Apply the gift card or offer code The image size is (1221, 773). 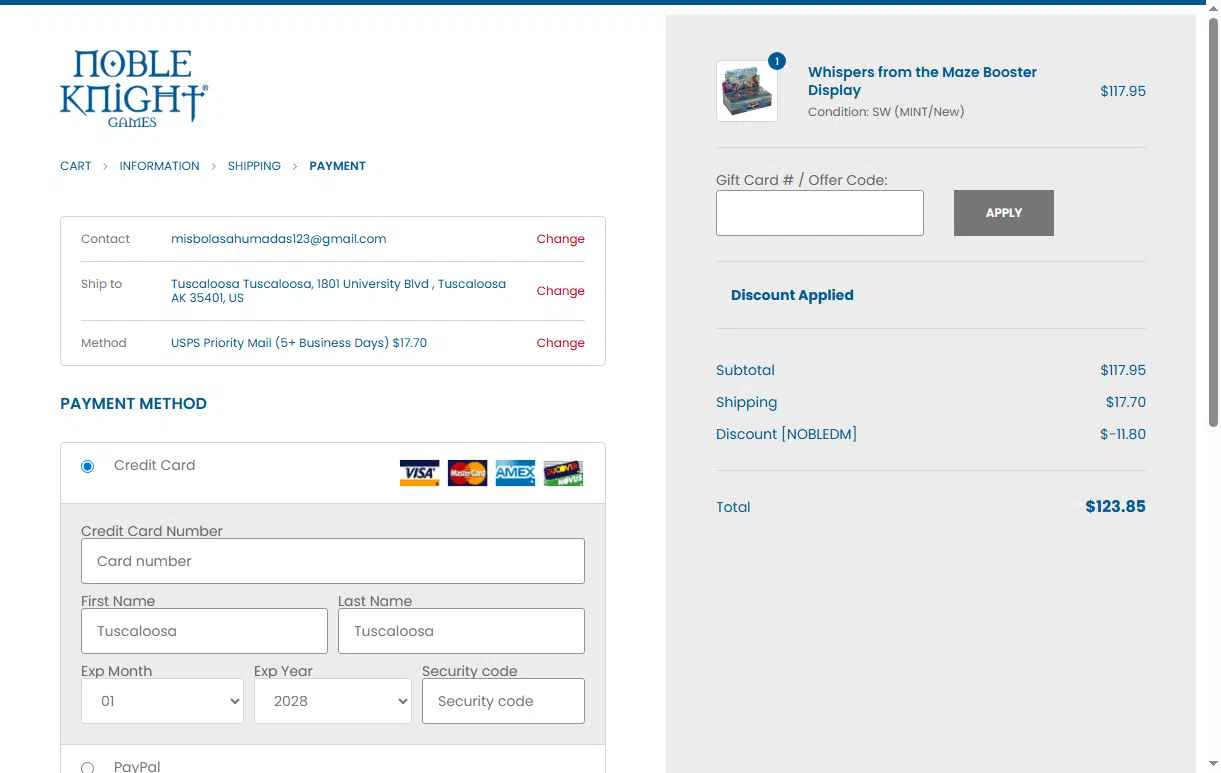click(x=1004, y=213)
